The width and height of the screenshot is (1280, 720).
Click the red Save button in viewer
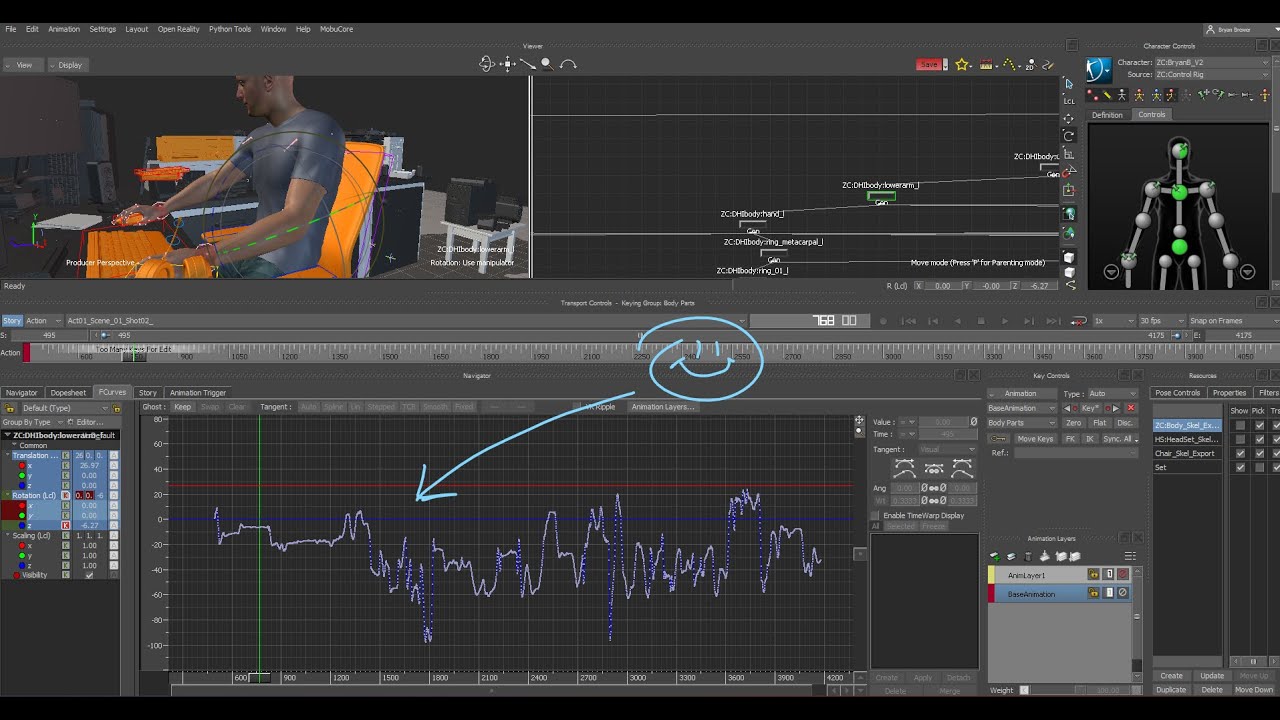pyautogui.click(x=929, y=64)
